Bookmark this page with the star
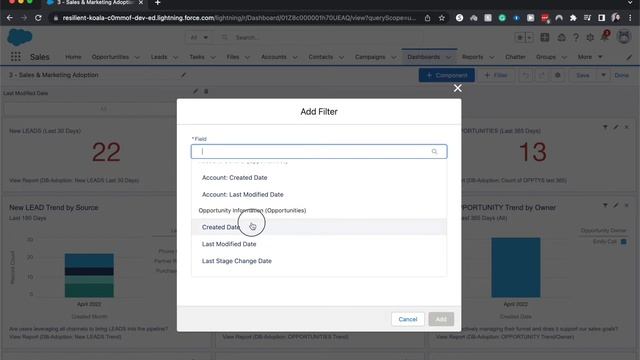The image size is (640, 360). [442, 18]
